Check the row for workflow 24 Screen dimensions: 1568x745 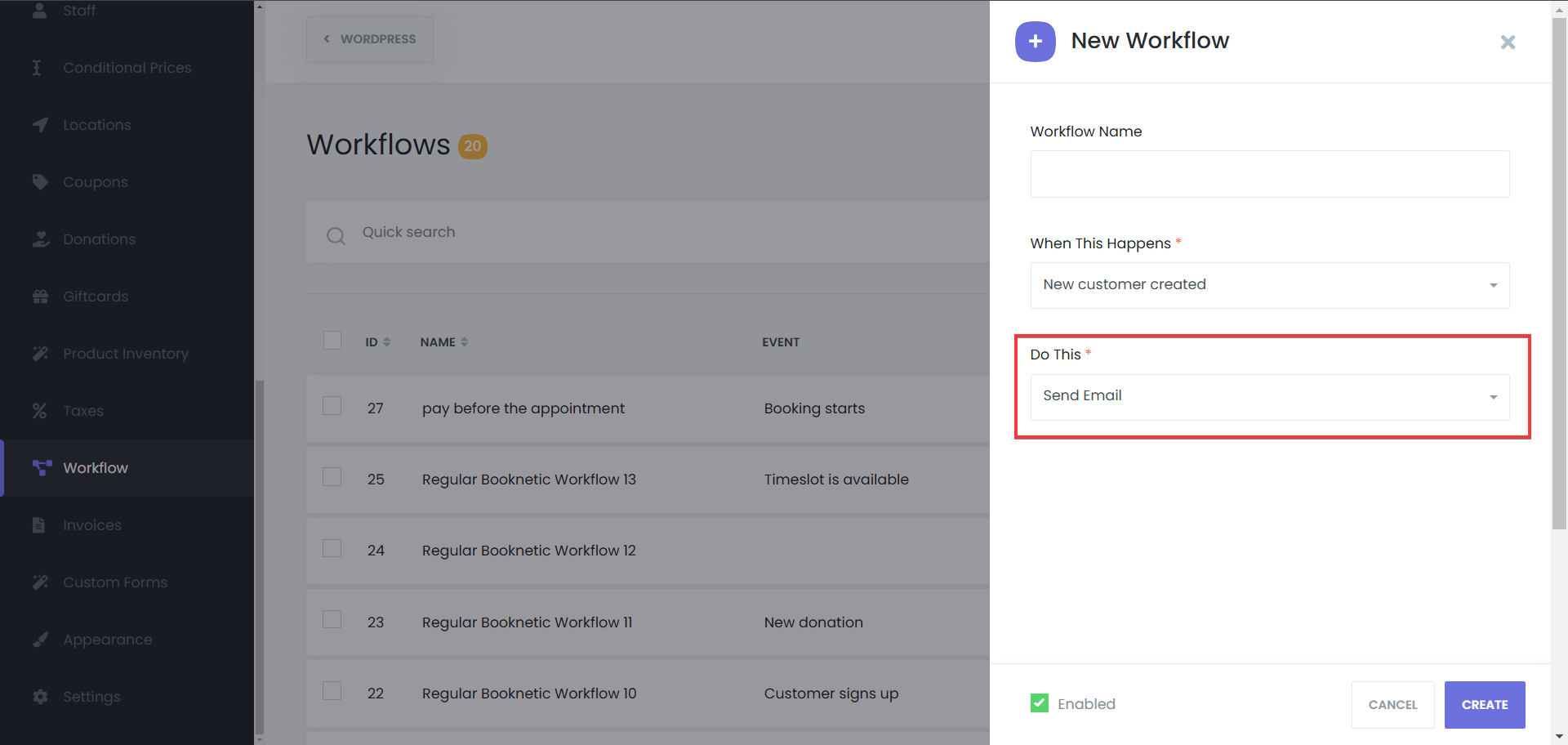332,548
